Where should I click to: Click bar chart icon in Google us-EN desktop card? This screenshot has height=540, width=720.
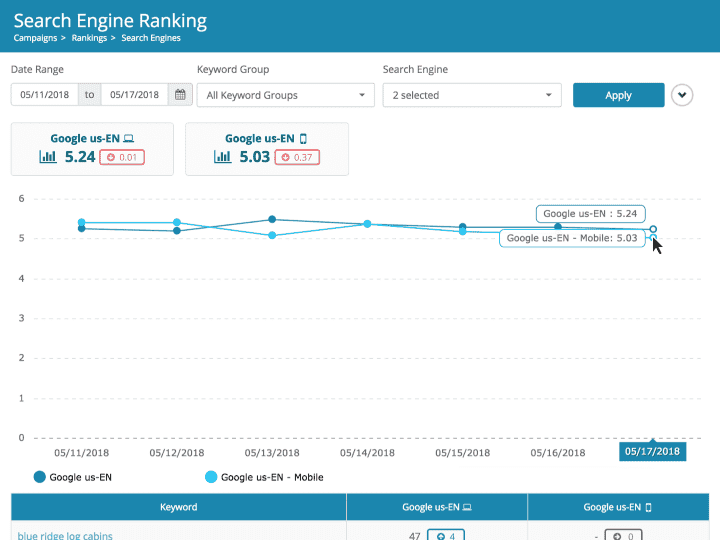pyautogui.click(x=48, y=157)
